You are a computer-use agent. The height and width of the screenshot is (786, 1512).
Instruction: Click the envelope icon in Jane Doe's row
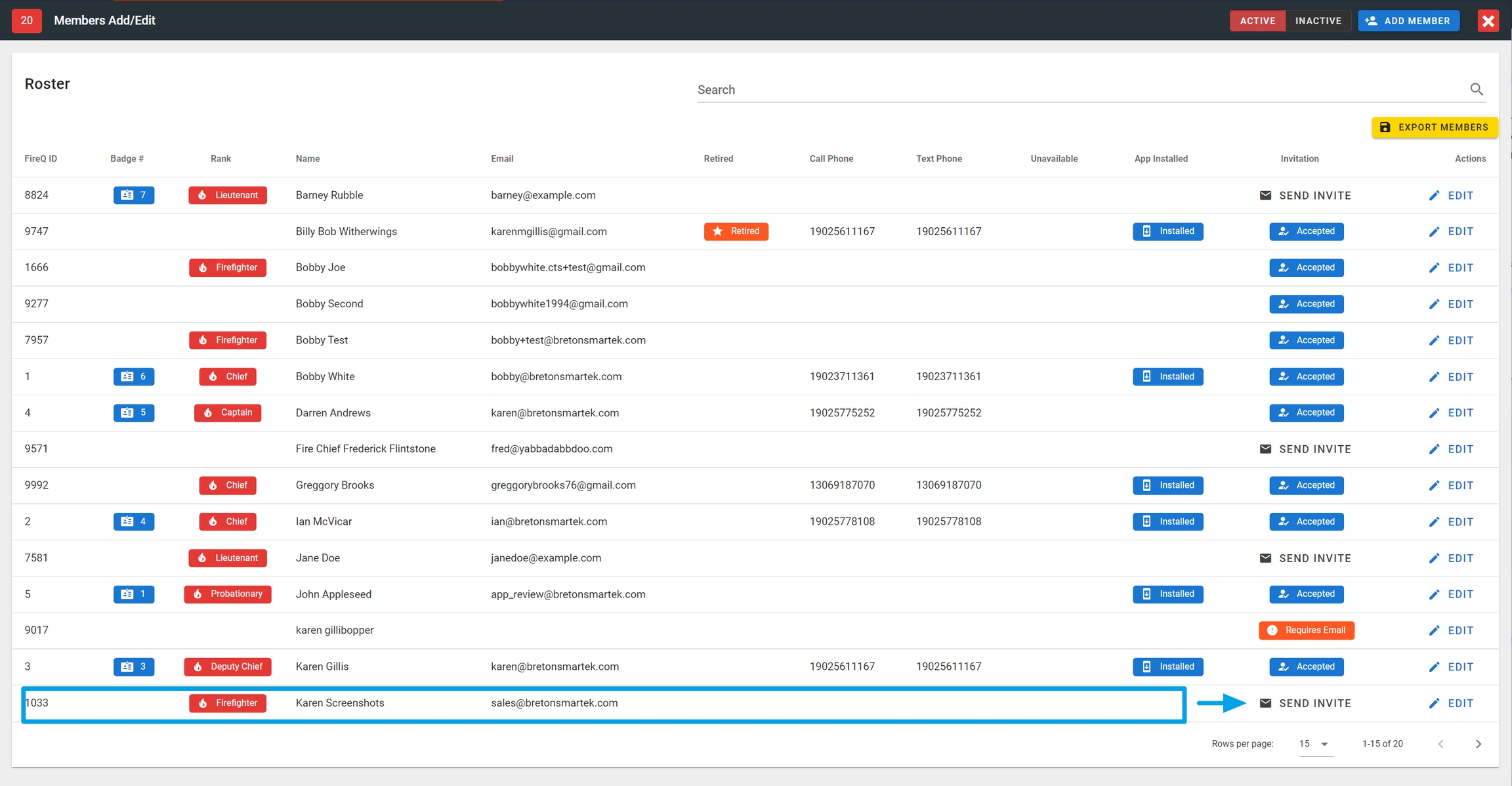click(1265, 558)
